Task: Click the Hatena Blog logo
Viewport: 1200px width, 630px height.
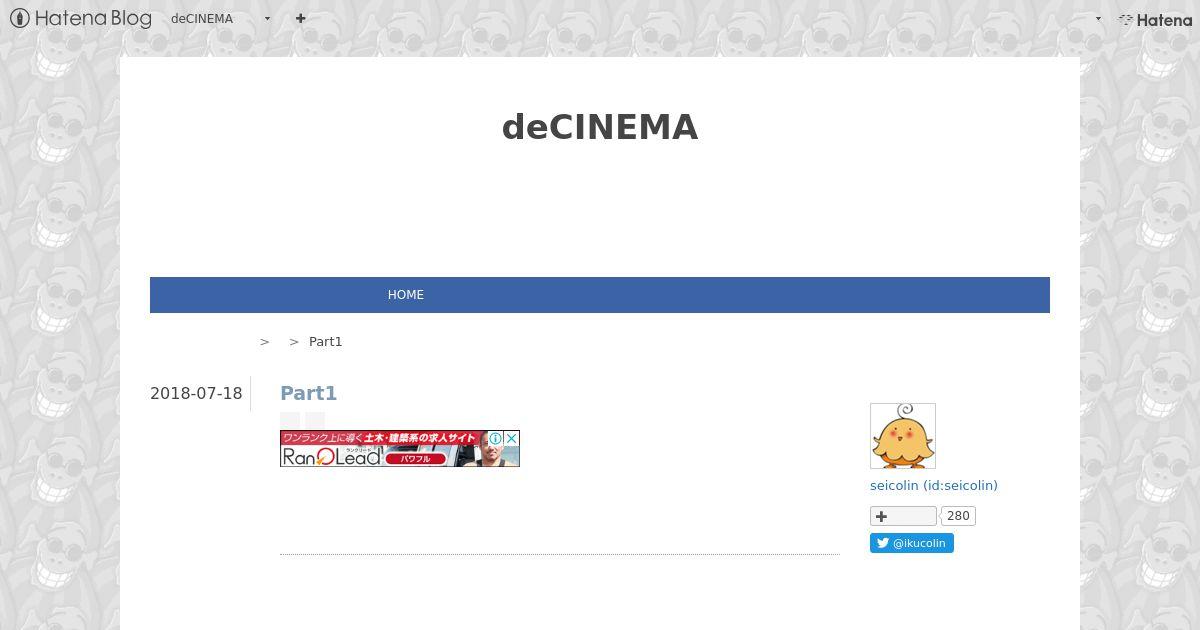Action: (x=81, y=18)
